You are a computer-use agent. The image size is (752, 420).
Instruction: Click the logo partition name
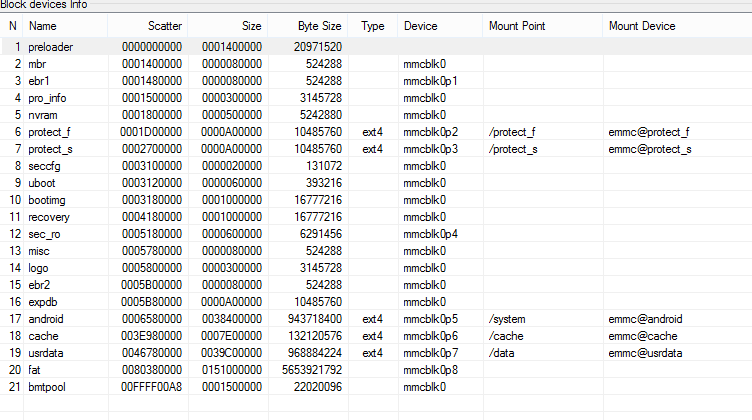38,268
